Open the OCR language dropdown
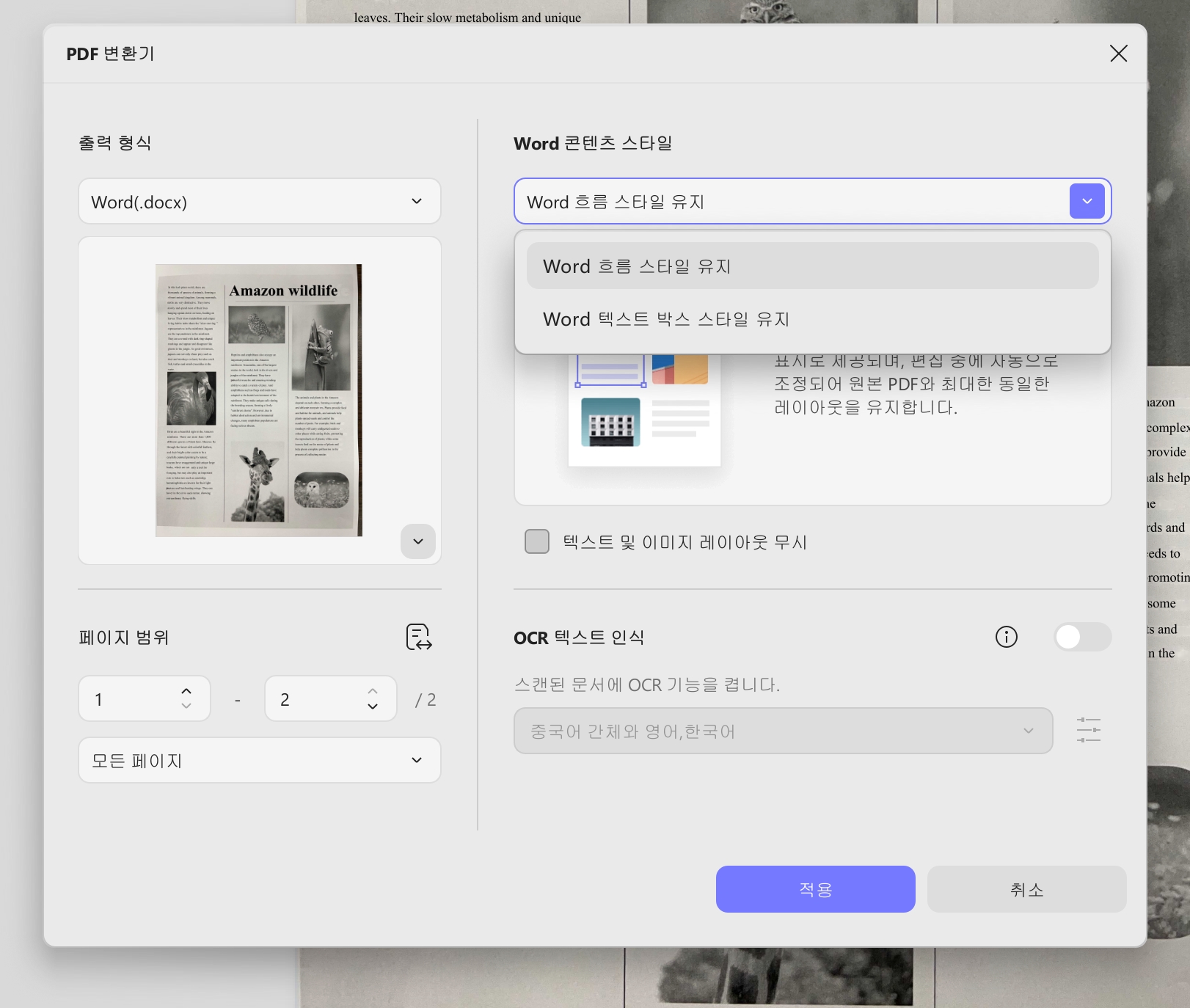This screenshot has height=1008, width=1190. (x=783, y=731)
